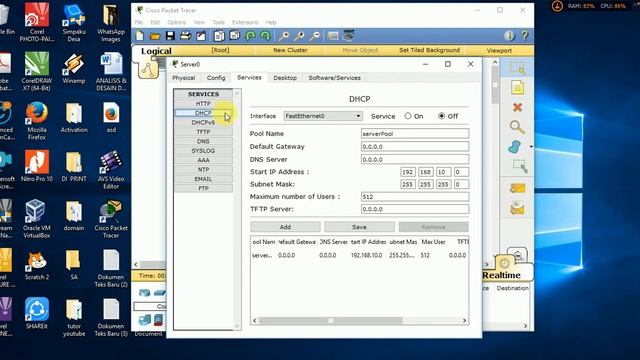Click the Zoom Out magnifier icon
Screen dimensions: 640x360
tap(314, 36)
